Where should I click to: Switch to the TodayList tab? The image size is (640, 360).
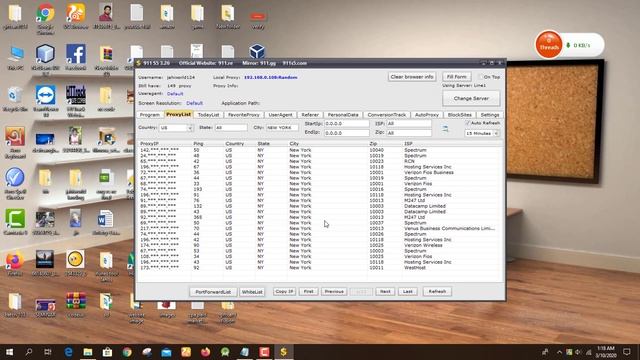(208, 115)
